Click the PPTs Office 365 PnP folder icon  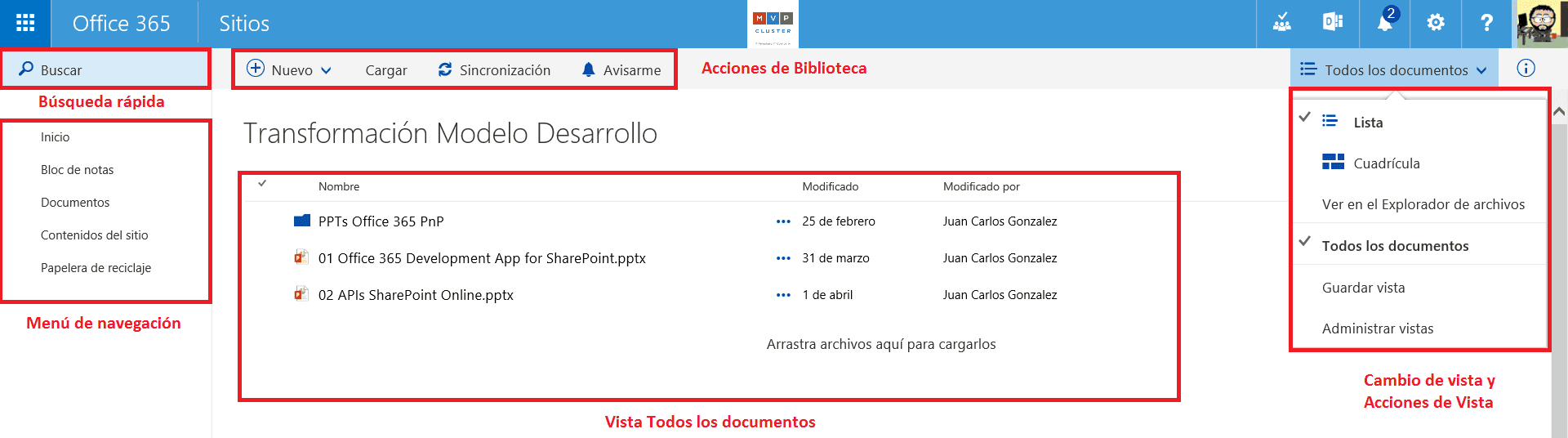[302, 221]
